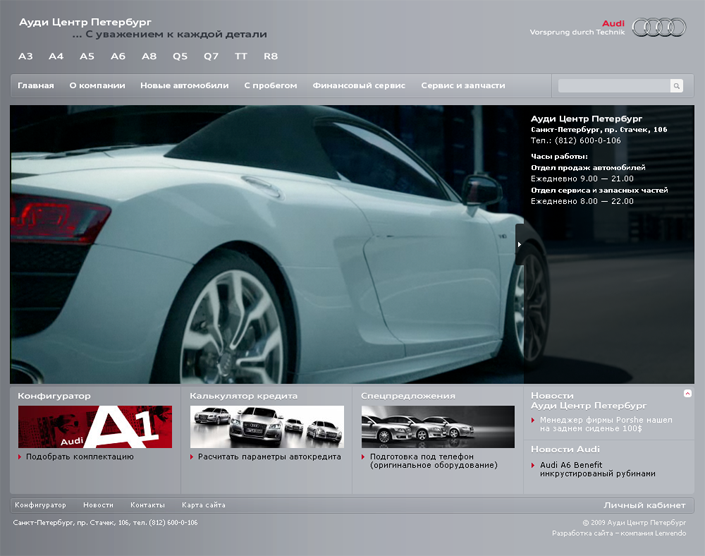Click the Калькулятор кредита heading

tap(243, 396)
